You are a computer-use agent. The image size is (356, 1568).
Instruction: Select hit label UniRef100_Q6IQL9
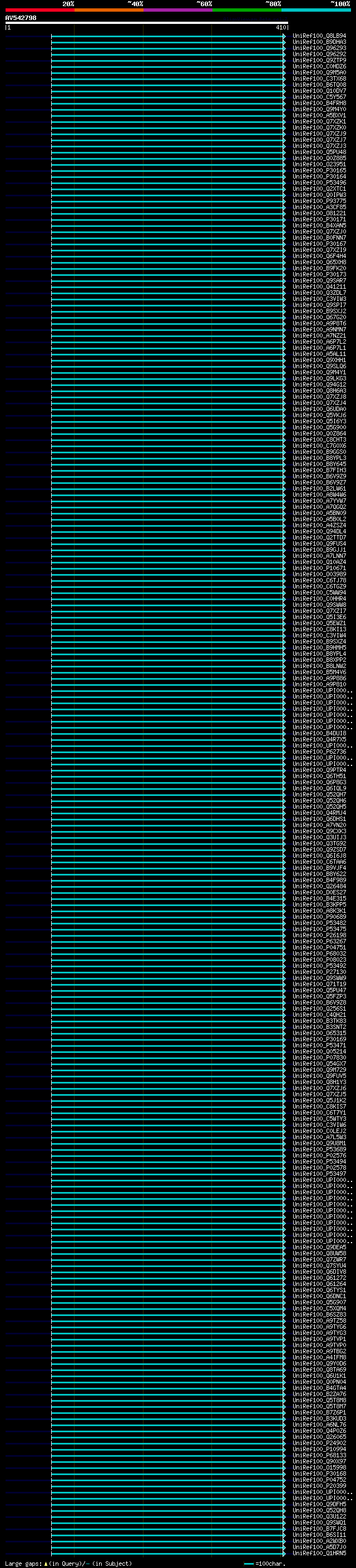(319, 788)
